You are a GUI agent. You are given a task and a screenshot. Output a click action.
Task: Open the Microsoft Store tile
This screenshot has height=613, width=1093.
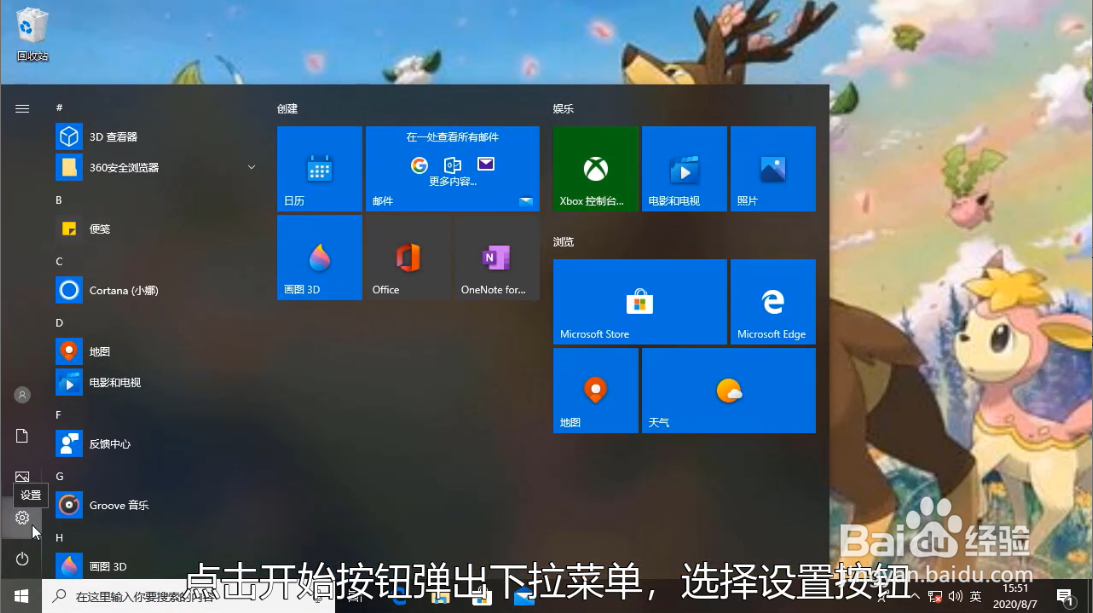639,302
